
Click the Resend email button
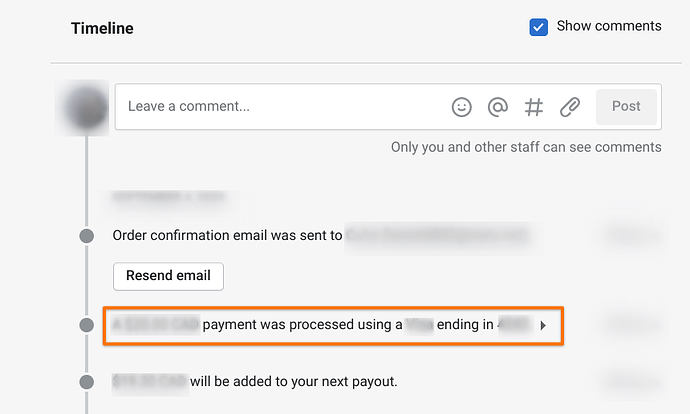(x=168, y=276)
